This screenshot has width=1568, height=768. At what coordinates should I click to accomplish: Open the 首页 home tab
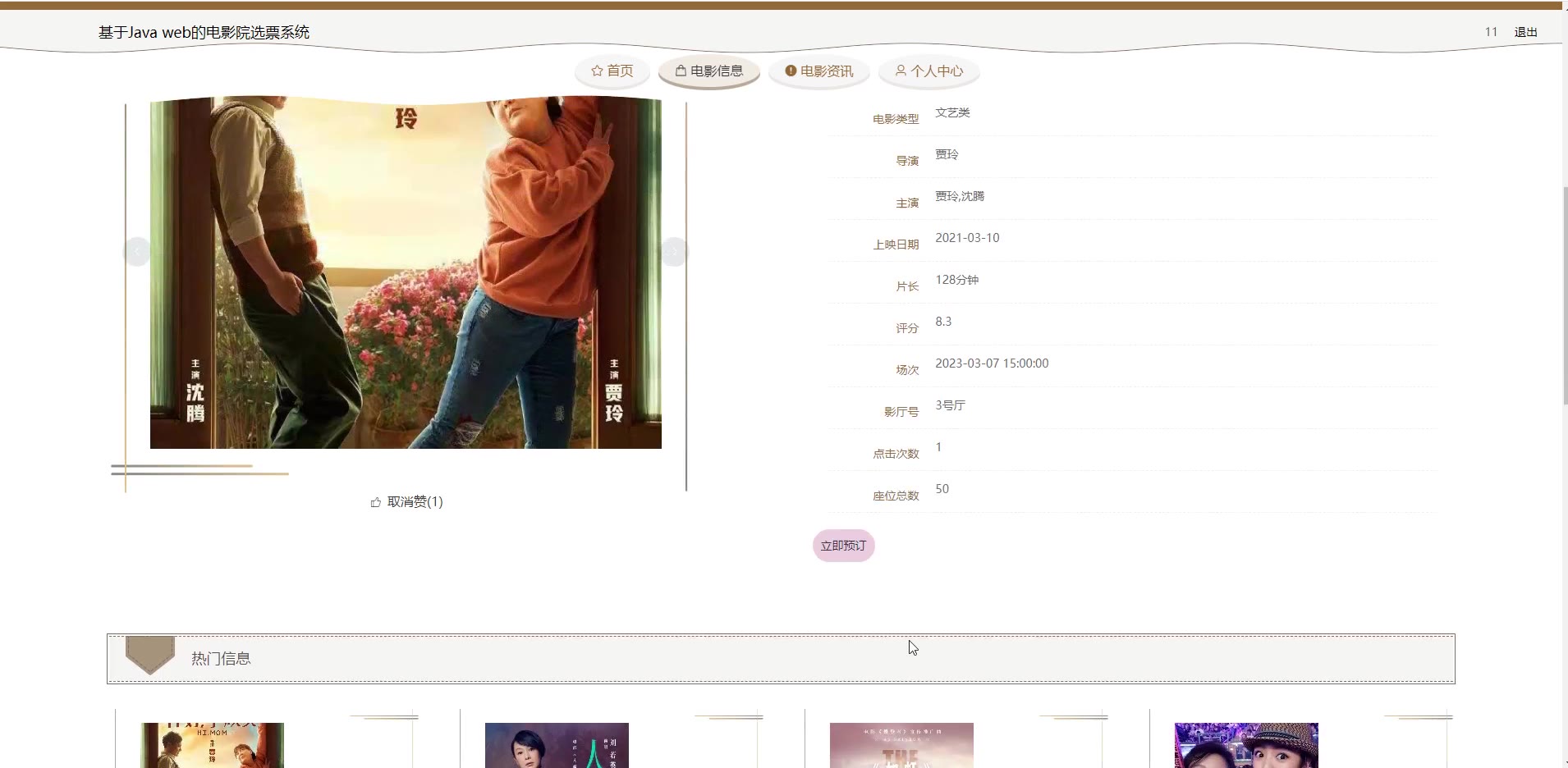coord(612,71)
